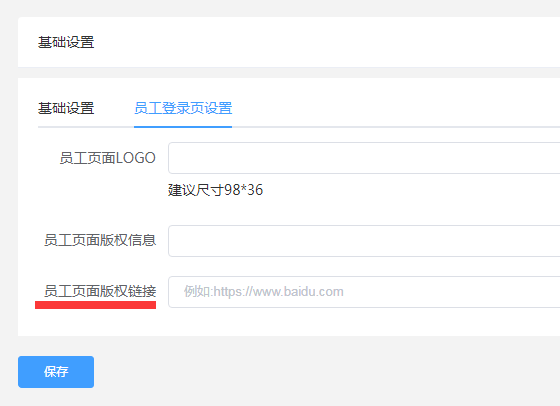560x406 pixels.
Task: Select the 员工登录页设置 tab
Action: 183,108
